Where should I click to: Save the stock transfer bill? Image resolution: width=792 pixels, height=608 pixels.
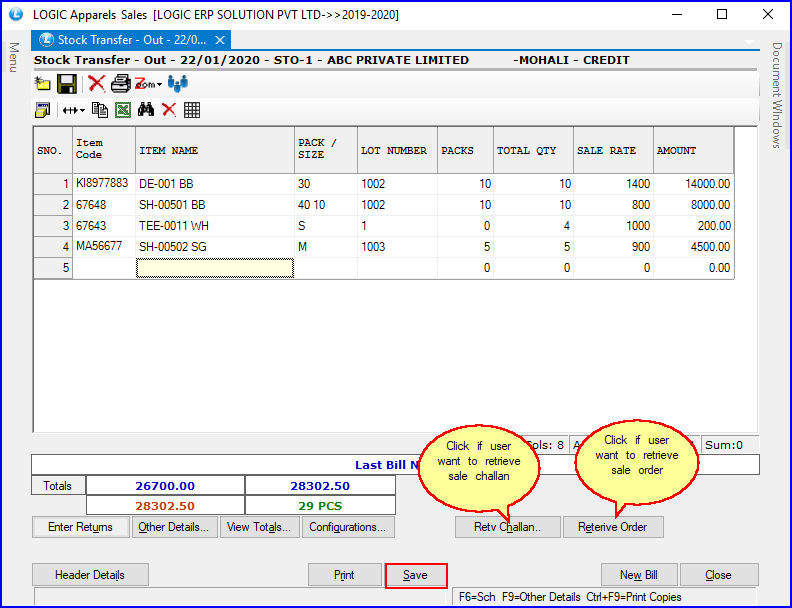coord(416,576)
